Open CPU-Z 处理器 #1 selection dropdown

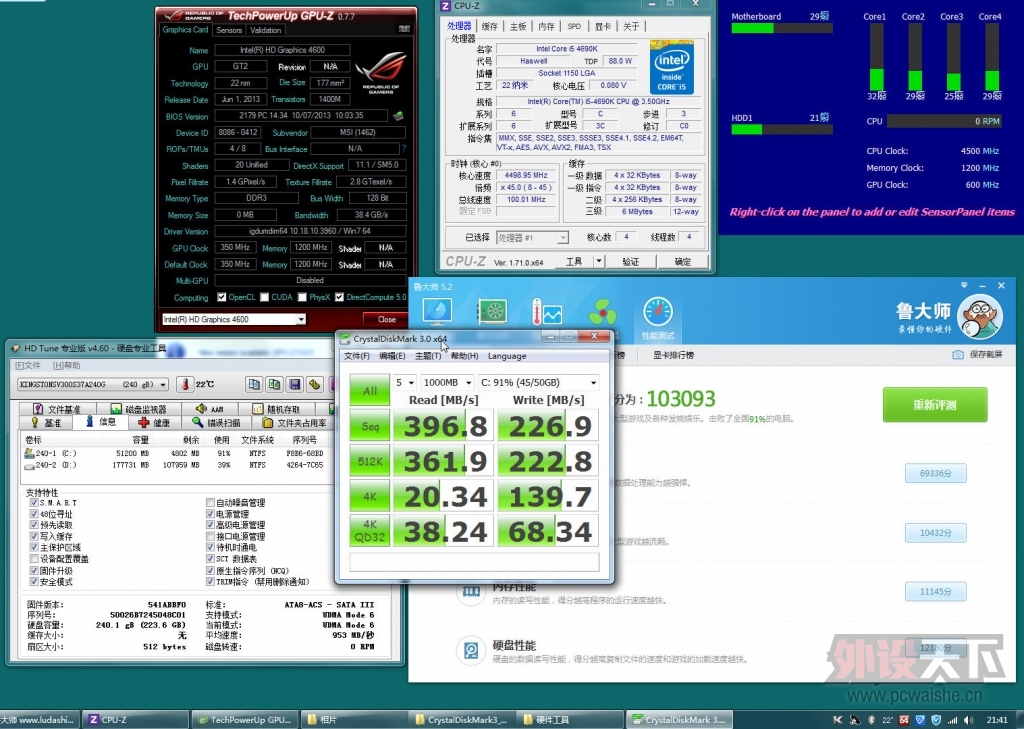532,238
